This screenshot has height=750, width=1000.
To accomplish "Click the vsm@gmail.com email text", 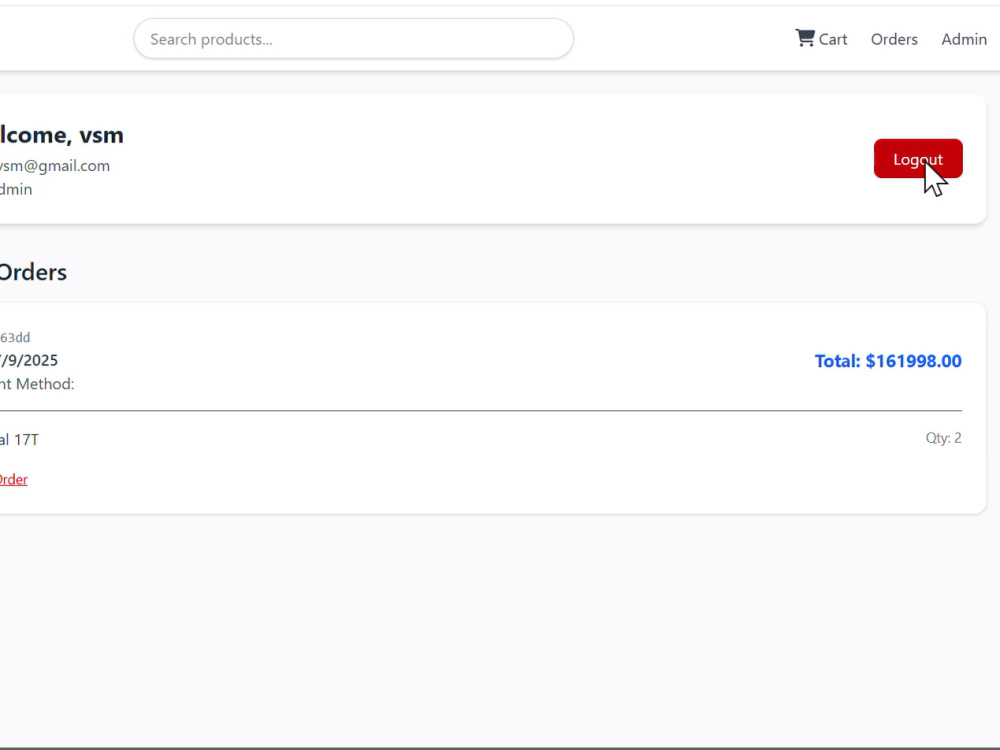I will click(x=55, y=166).
